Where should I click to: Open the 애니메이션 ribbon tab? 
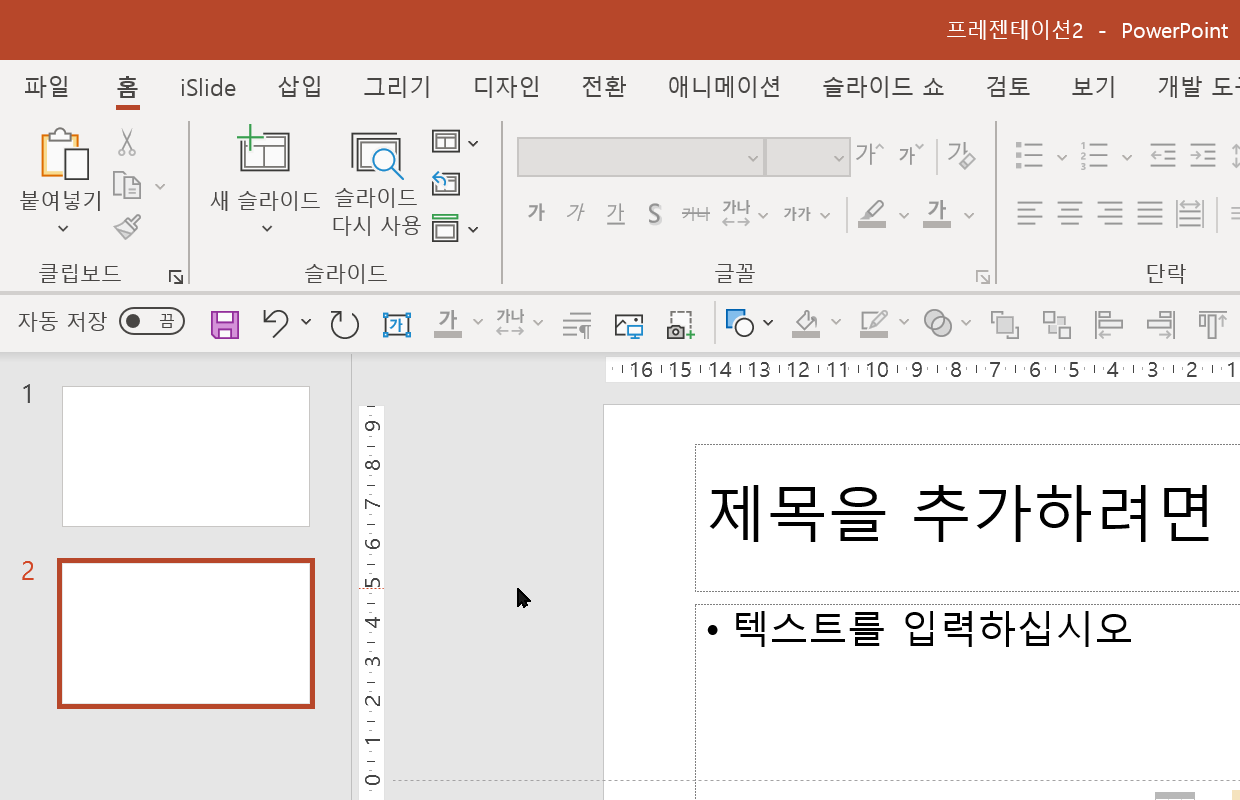coord(724,87)
